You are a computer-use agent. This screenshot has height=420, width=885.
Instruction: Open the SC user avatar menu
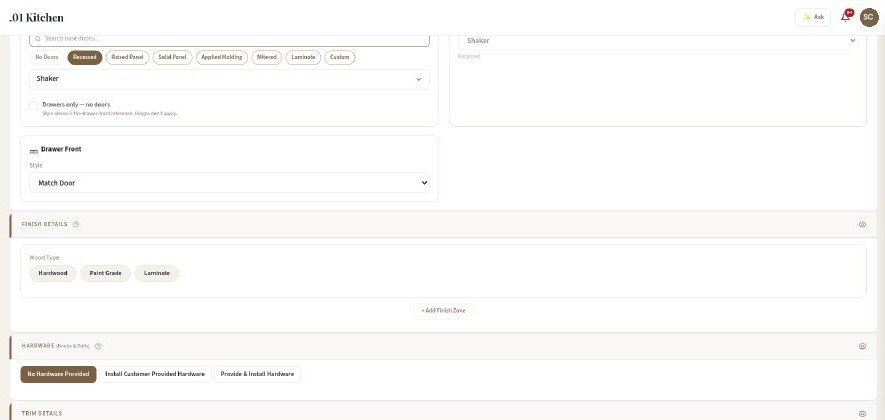click(869, 18)
